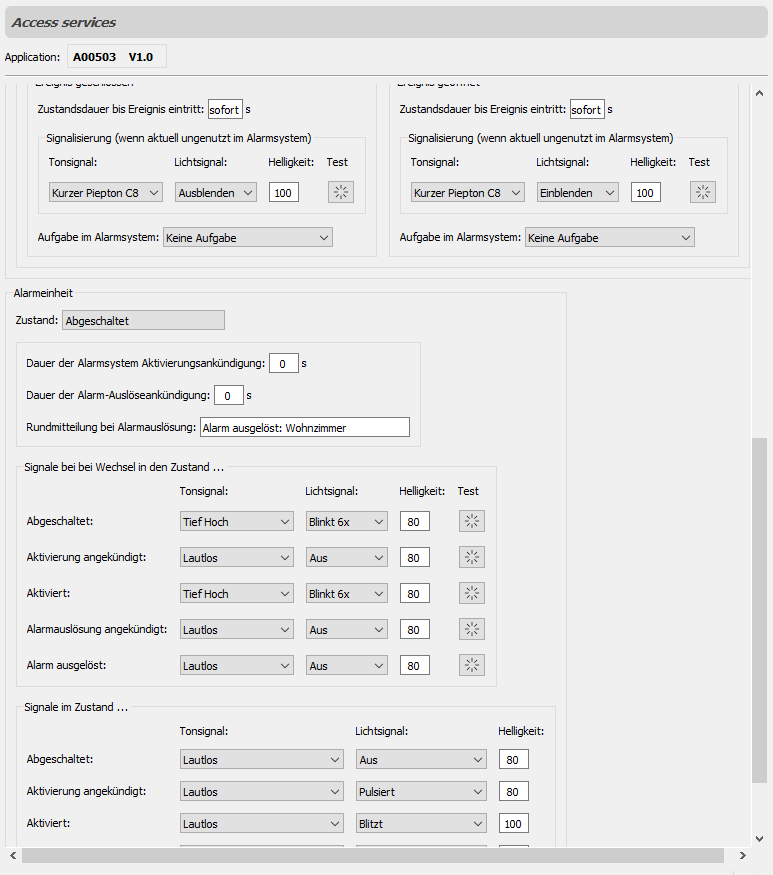This screenshot has height=875, width=773.
Task: Click 'Signale im Zustand ...' group label
Action: 76,707
